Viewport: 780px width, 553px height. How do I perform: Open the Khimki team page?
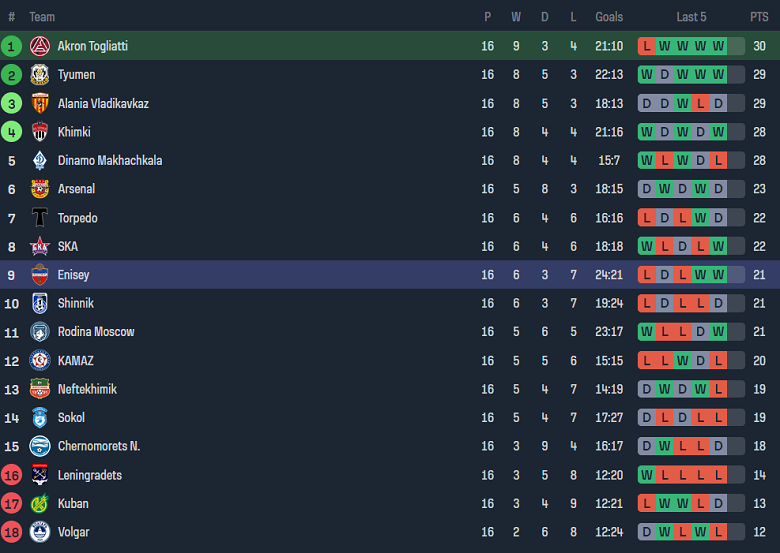74,132
